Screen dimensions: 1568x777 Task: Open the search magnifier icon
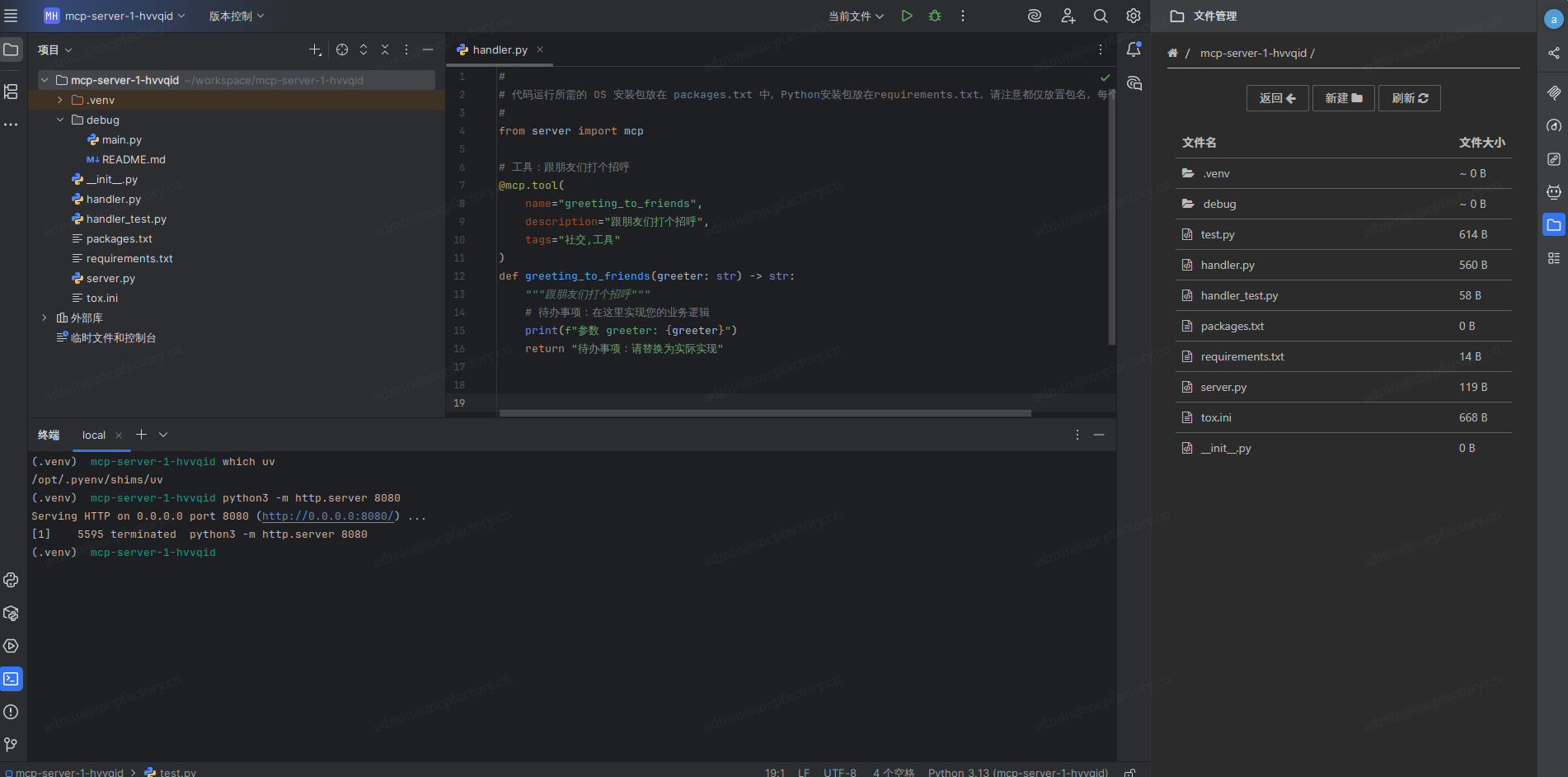pyautogui.click(x=1101, y=16)
